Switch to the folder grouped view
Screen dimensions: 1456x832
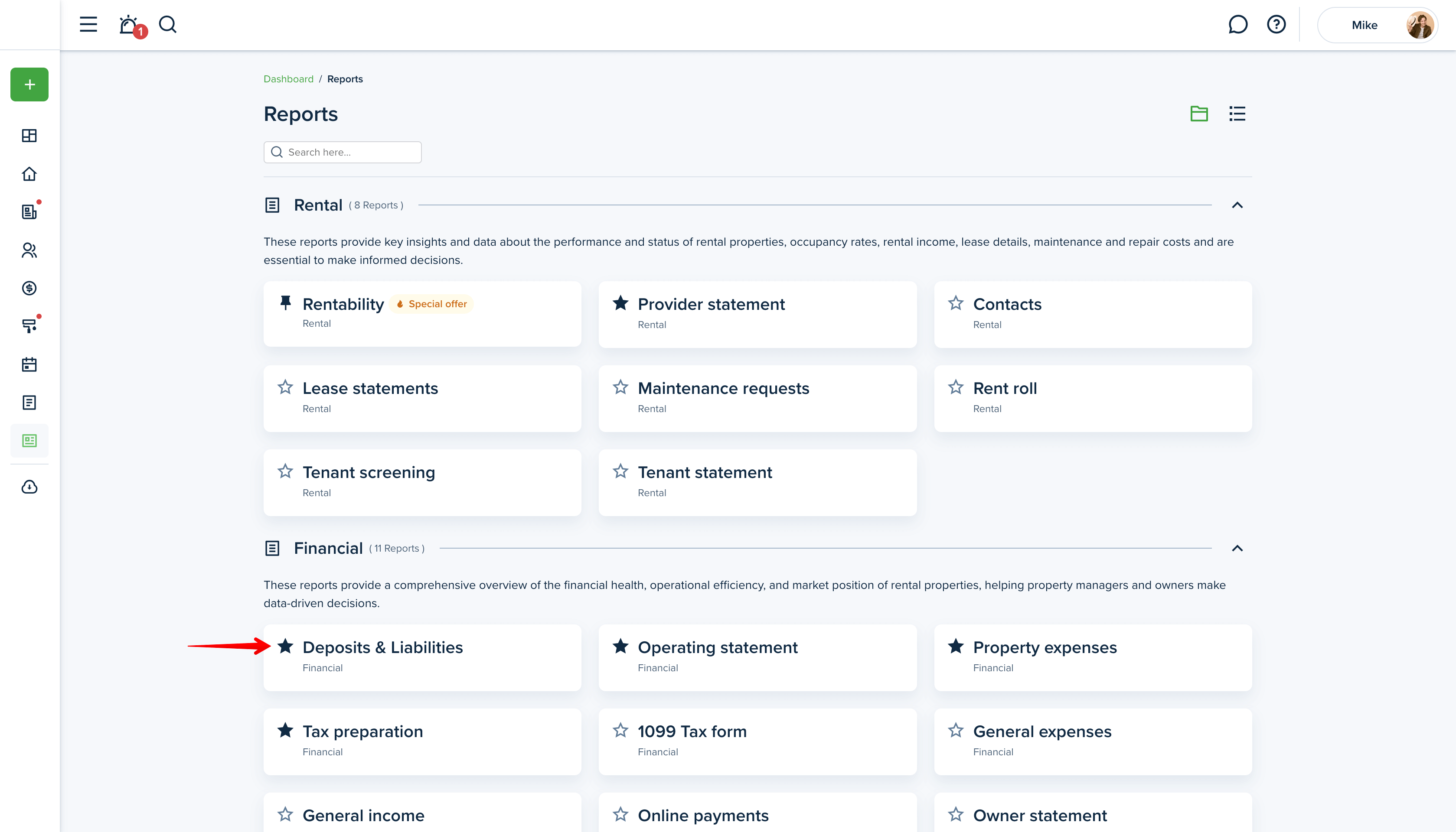pos(1199,114)
